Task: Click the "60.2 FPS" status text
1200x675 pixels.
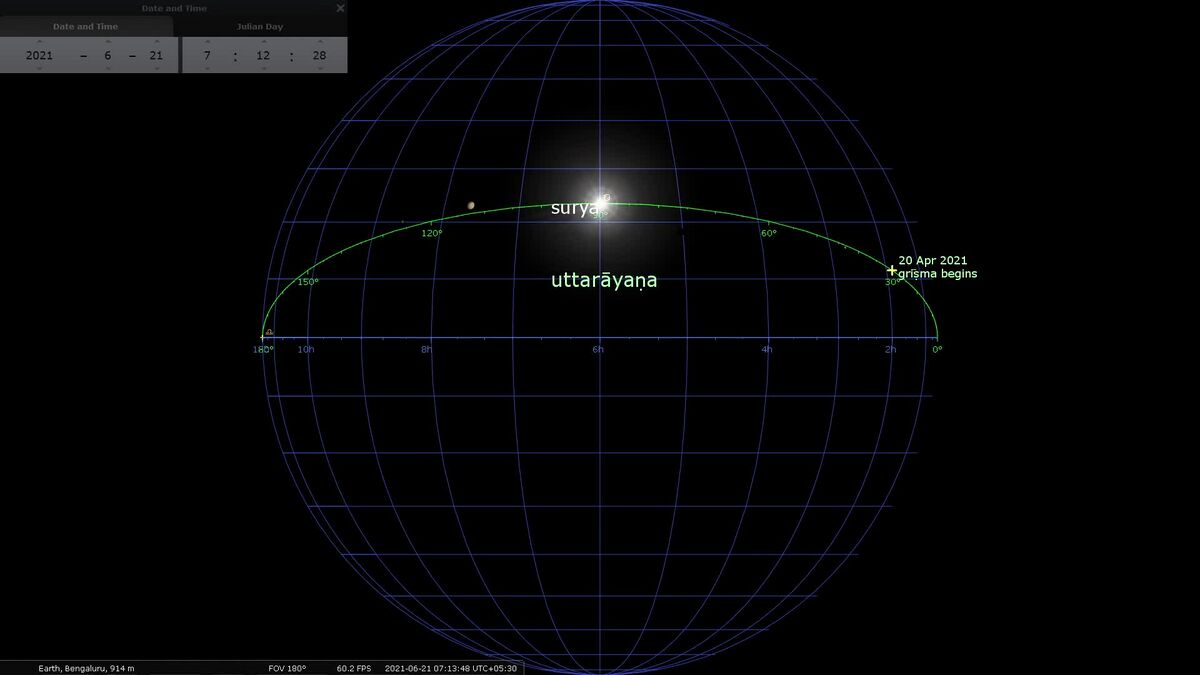Action: 355,668
